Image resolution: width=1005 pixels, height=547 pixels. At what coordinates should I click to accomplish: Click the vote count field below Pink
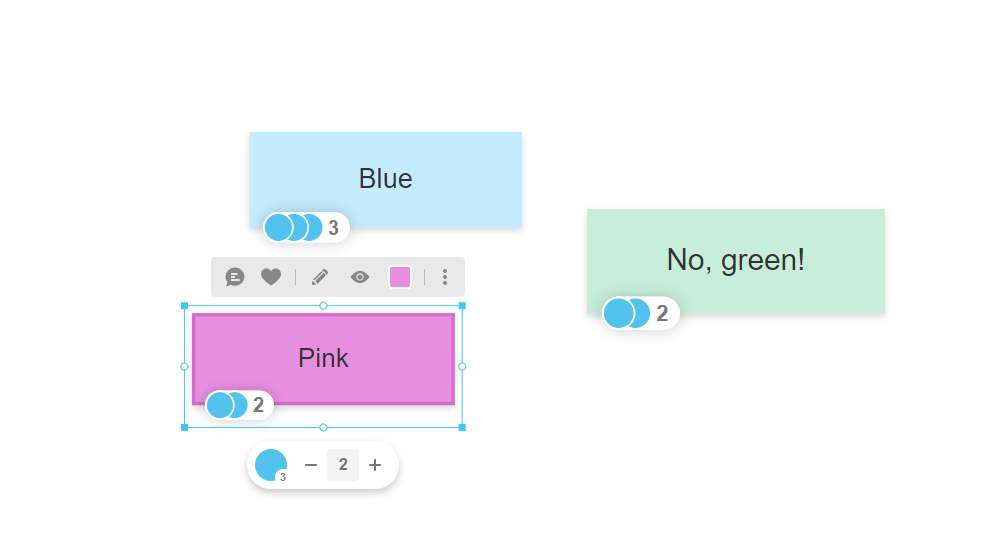[343, 465]
